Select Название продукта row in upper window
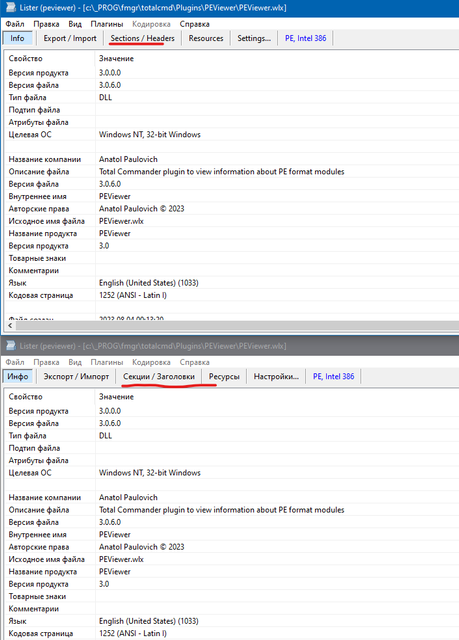 tap(232, 233)
